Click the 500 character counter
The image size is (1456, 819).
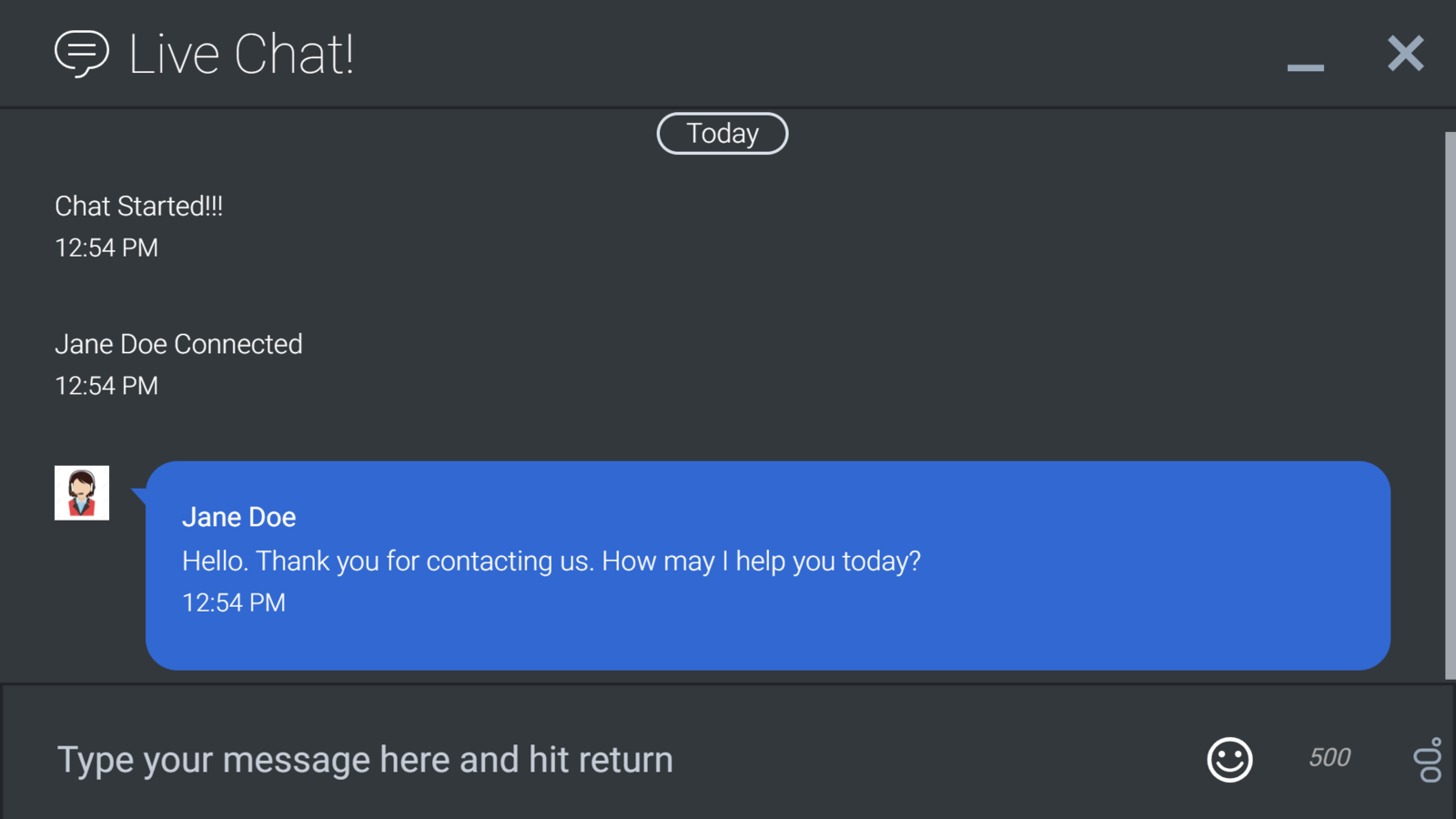(1330, 757)
